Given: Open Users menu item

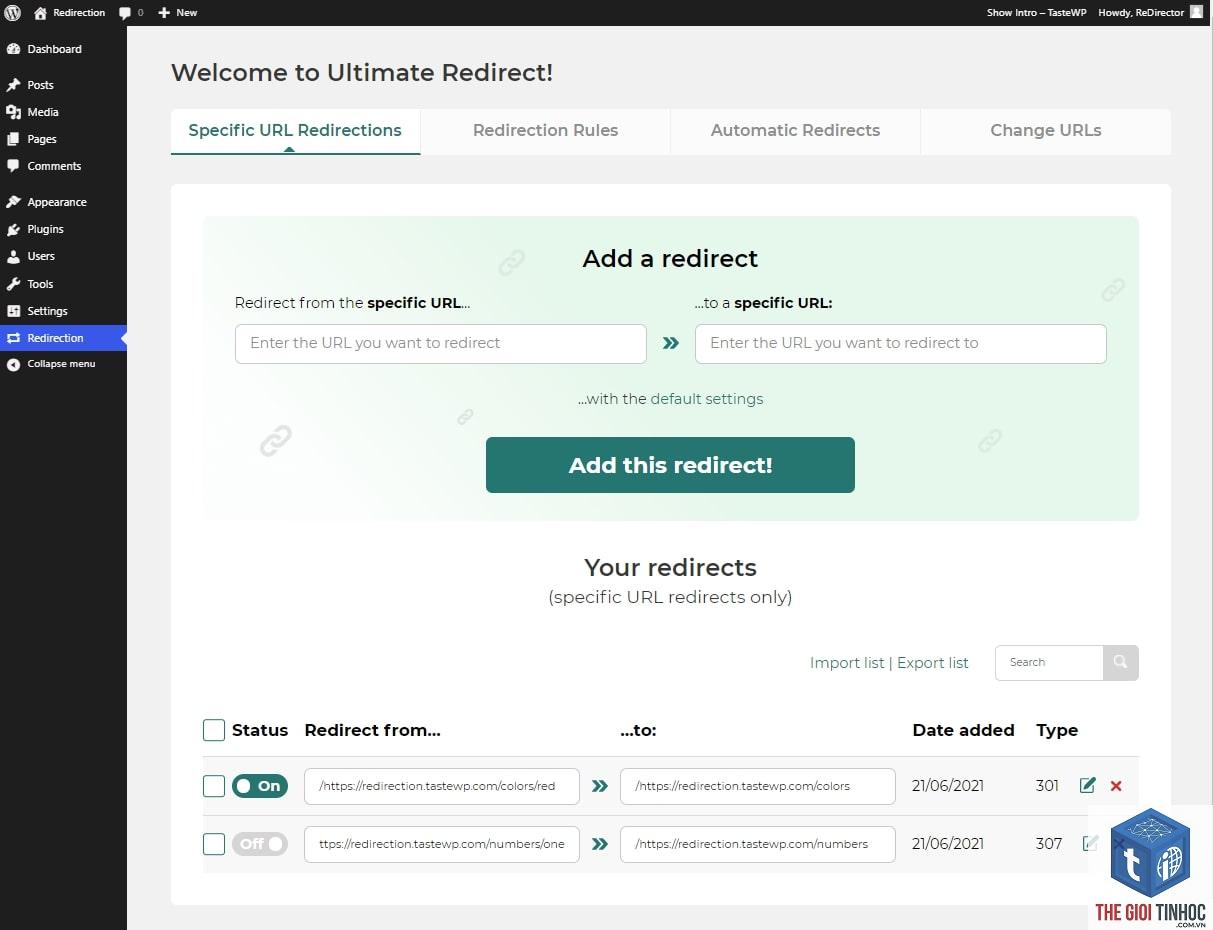Looking at the screenshot, I should 63,256.
